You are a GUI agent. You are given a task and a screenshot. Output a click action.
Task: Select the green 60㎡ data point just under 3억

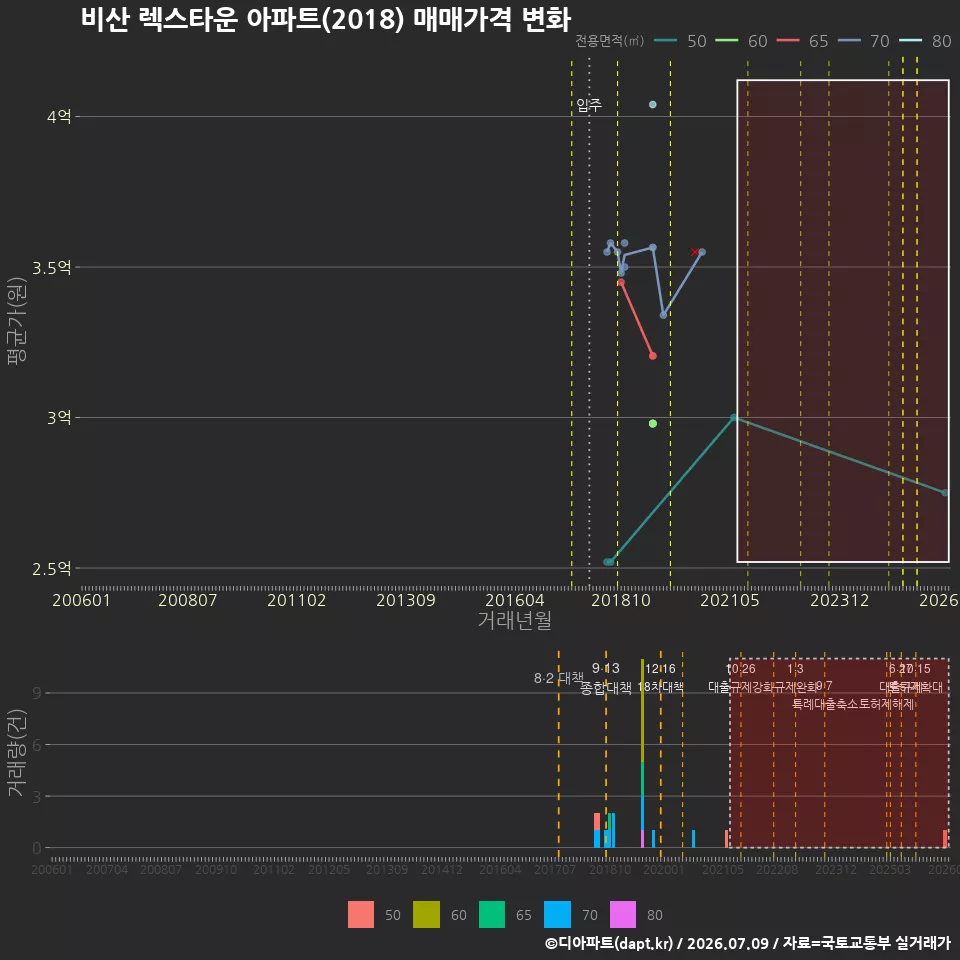pyautogui.click(x=653, y=424)
